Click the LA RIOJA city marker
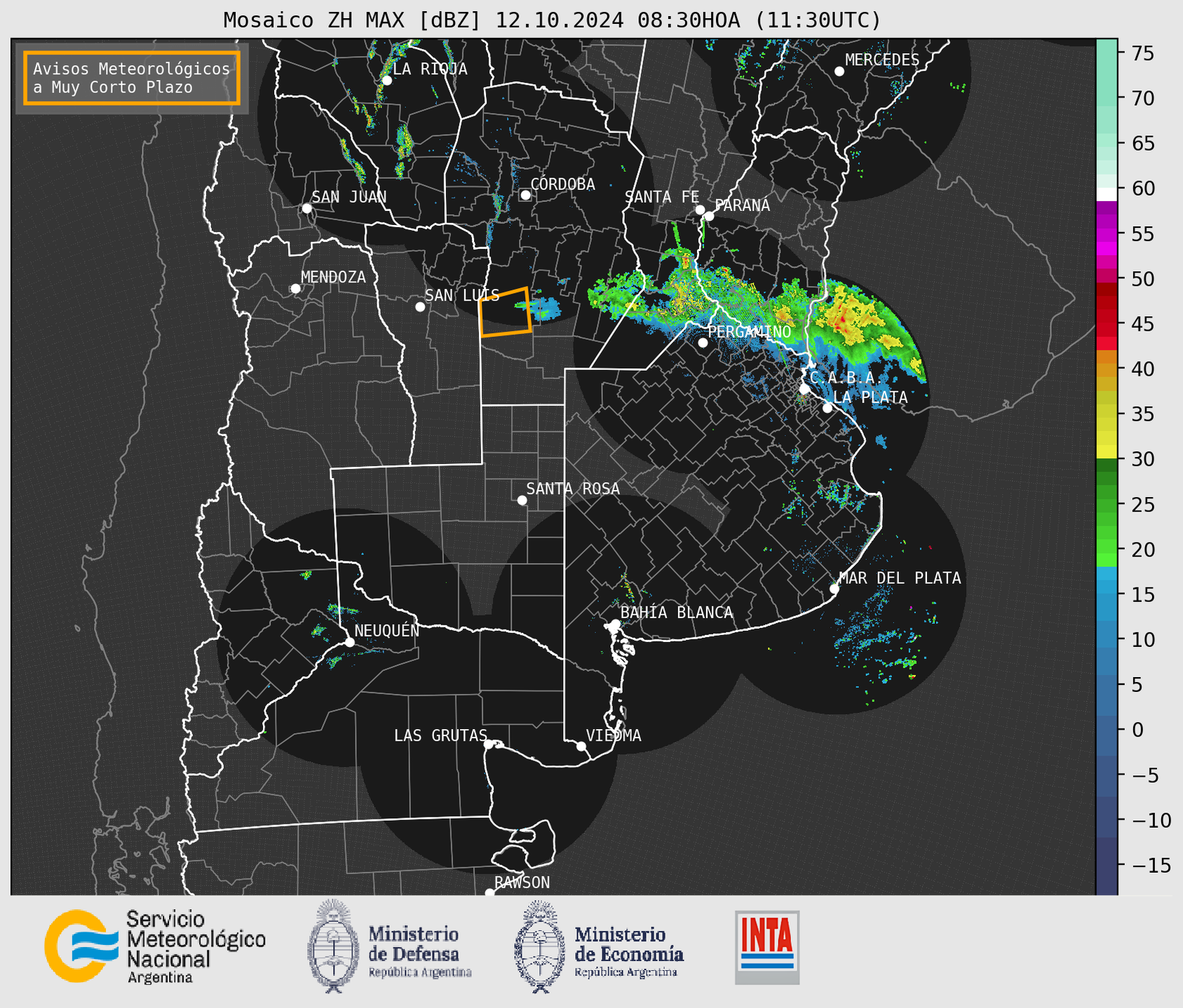This screenshot has width=1183, height=1008. pyautogui.click(x=386, y=81)
